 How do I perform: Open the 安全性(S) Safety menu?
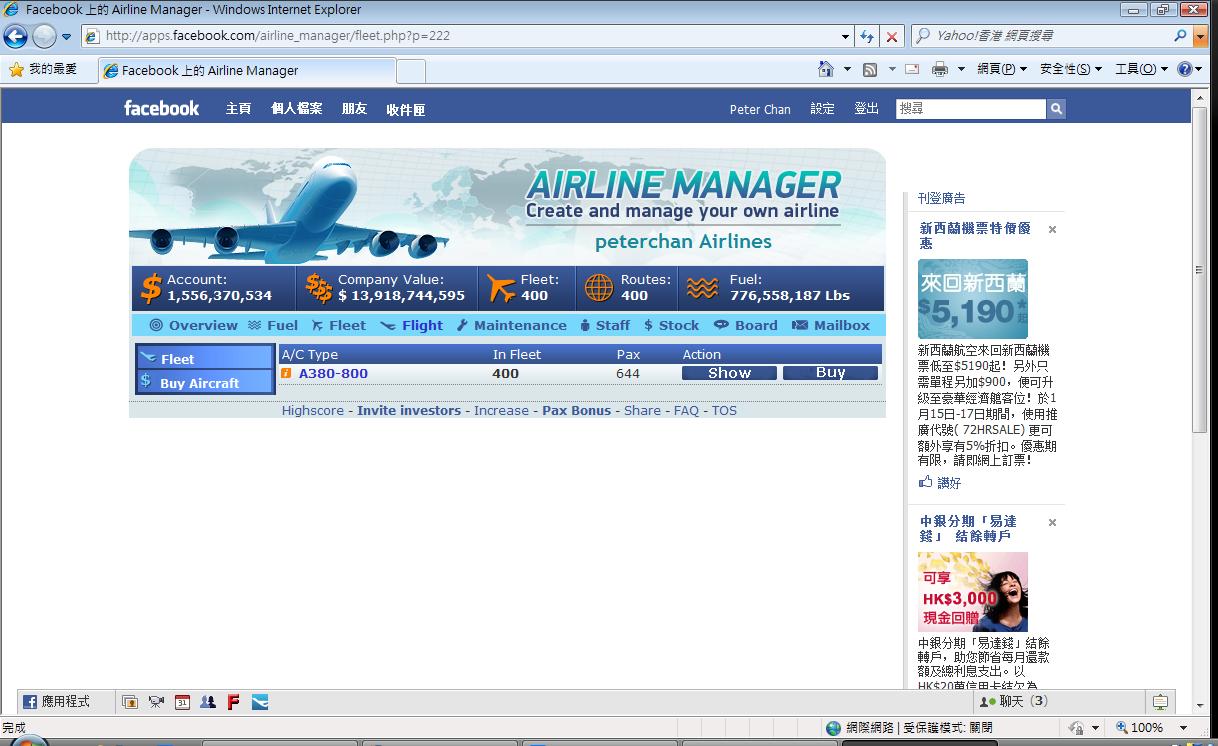[1071, 69]
